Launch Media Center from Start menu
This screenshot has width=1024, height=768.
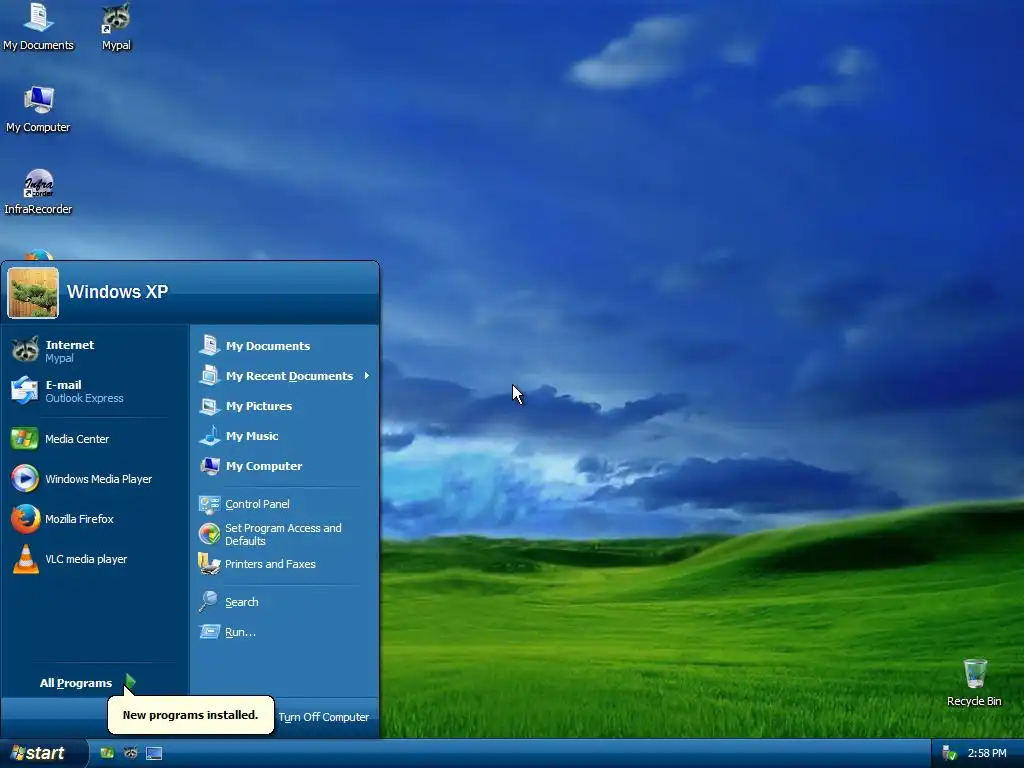95,439
